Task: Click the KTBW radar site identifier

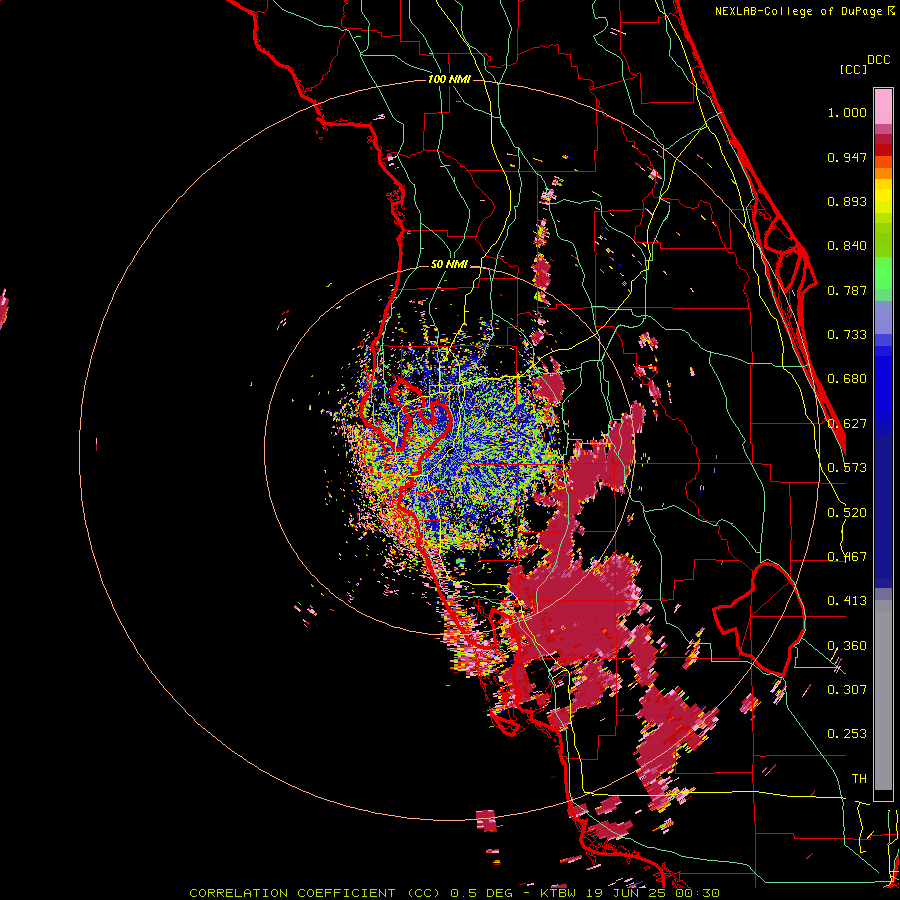Action: pyautogui.click(x=558, y=893)
